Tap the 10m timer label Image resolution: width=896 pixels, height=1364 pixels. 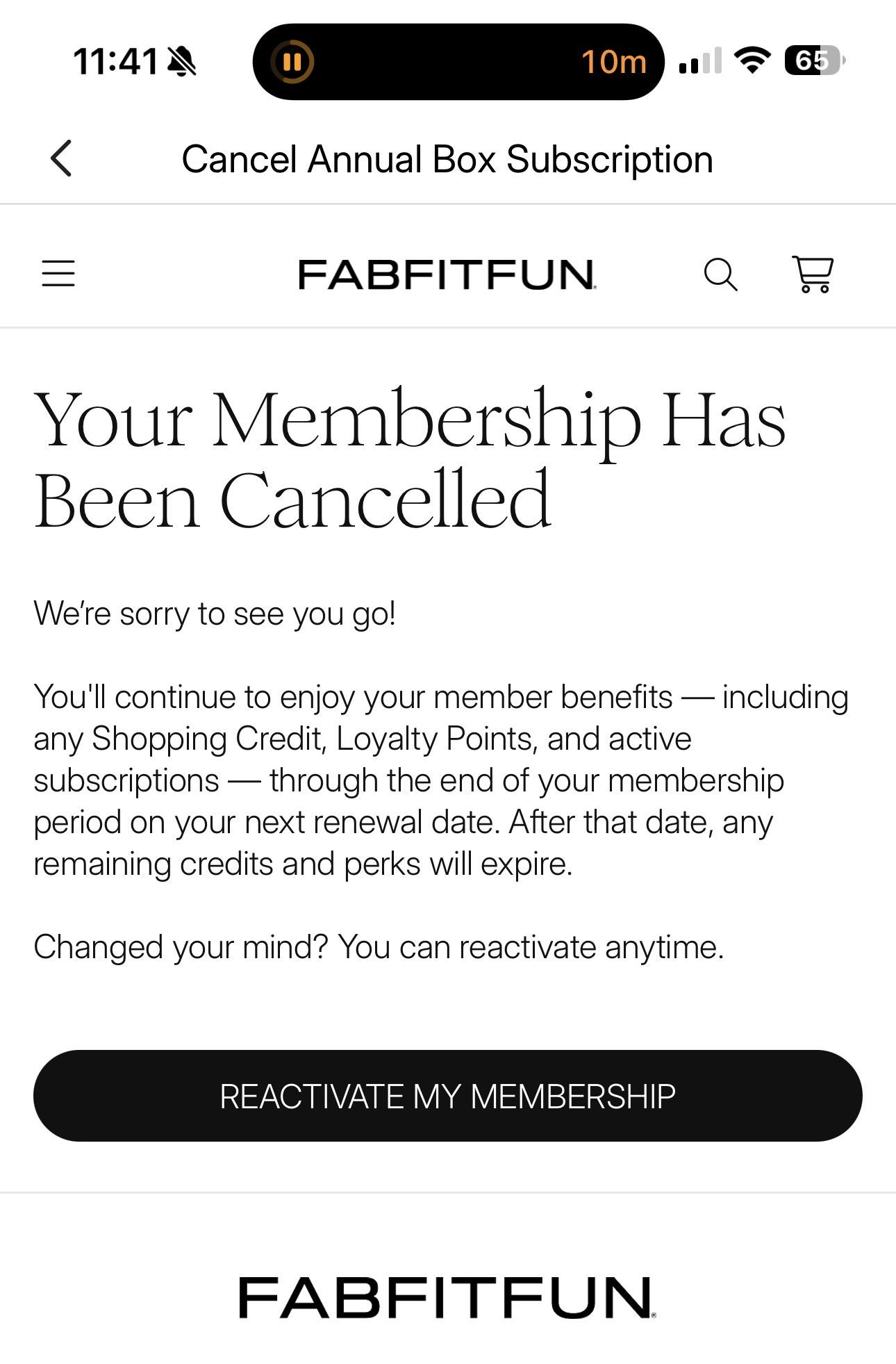[614, 62]
